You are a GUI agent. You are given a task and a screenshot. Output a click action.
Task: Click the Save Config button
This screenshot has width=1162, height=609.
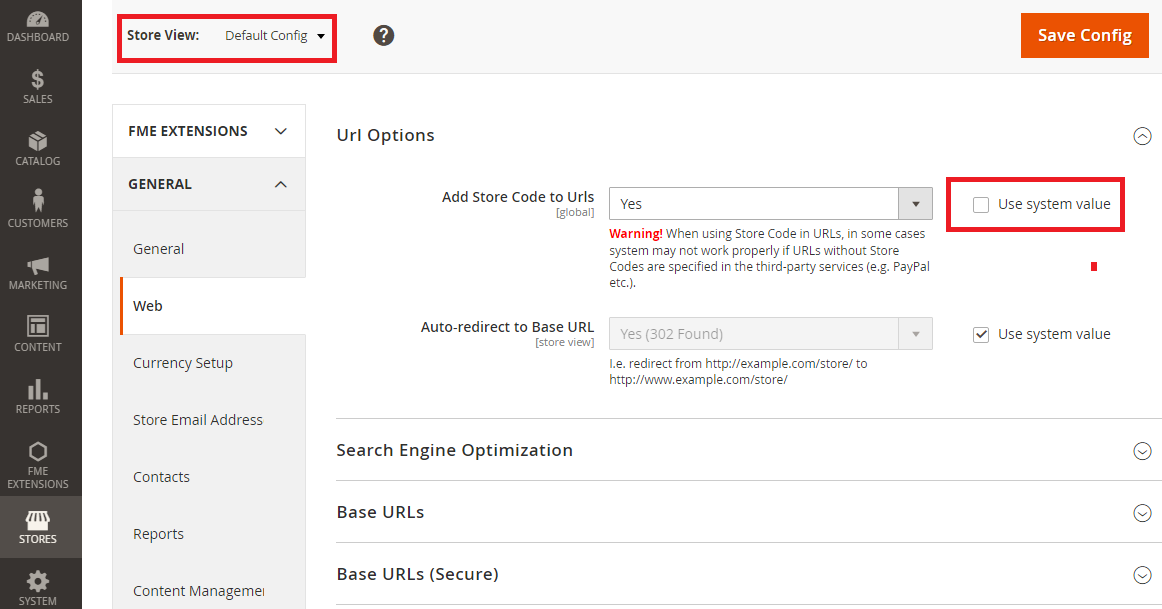pyautogui.click(x=1084, y=36)
